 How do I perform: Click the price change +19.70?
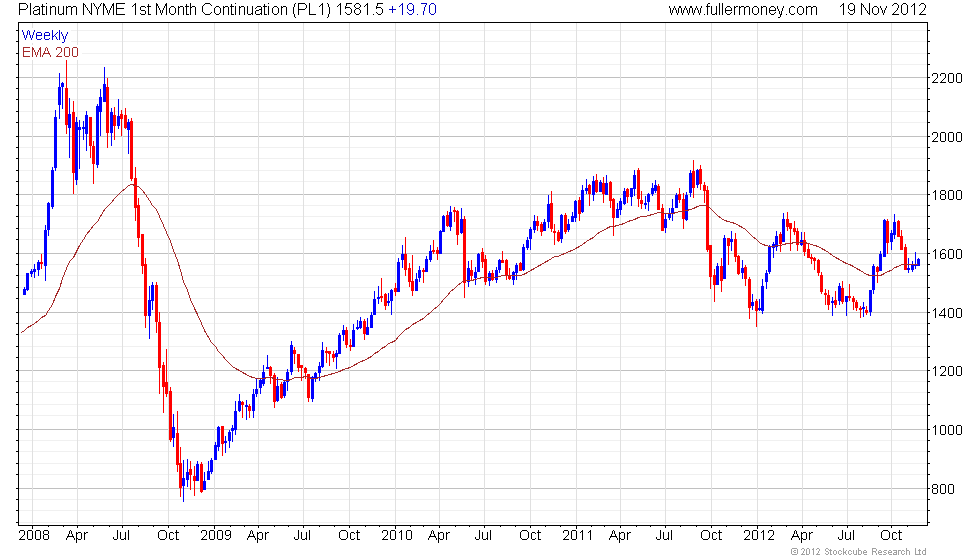(x=412, y=9)
